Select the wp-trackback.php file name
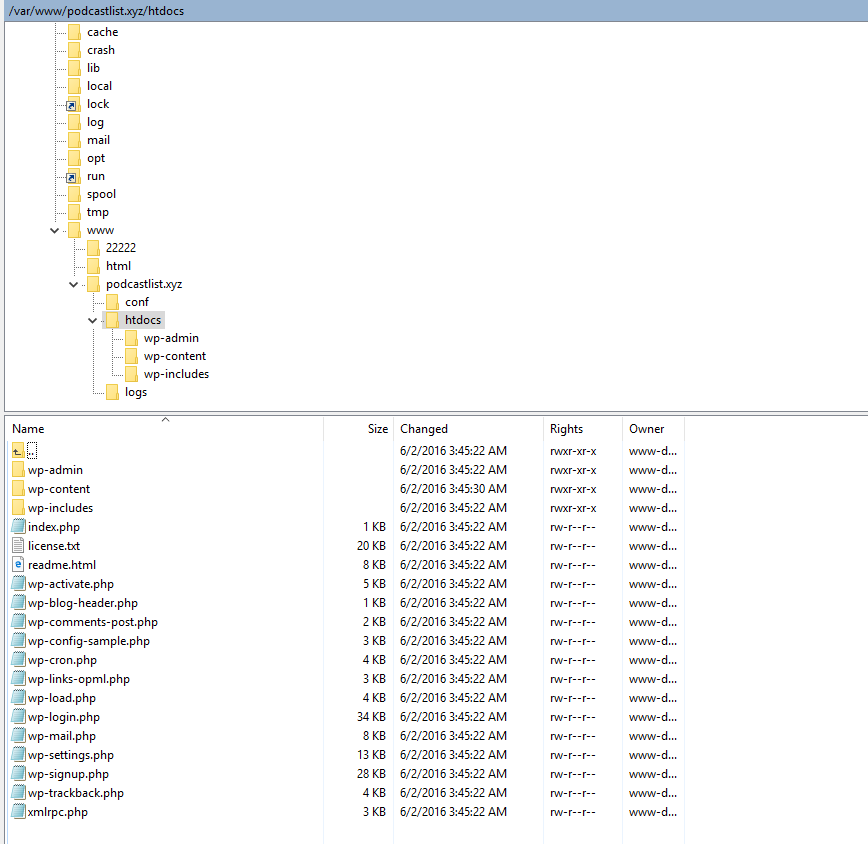The image size is (868, 844). [76, 793]
